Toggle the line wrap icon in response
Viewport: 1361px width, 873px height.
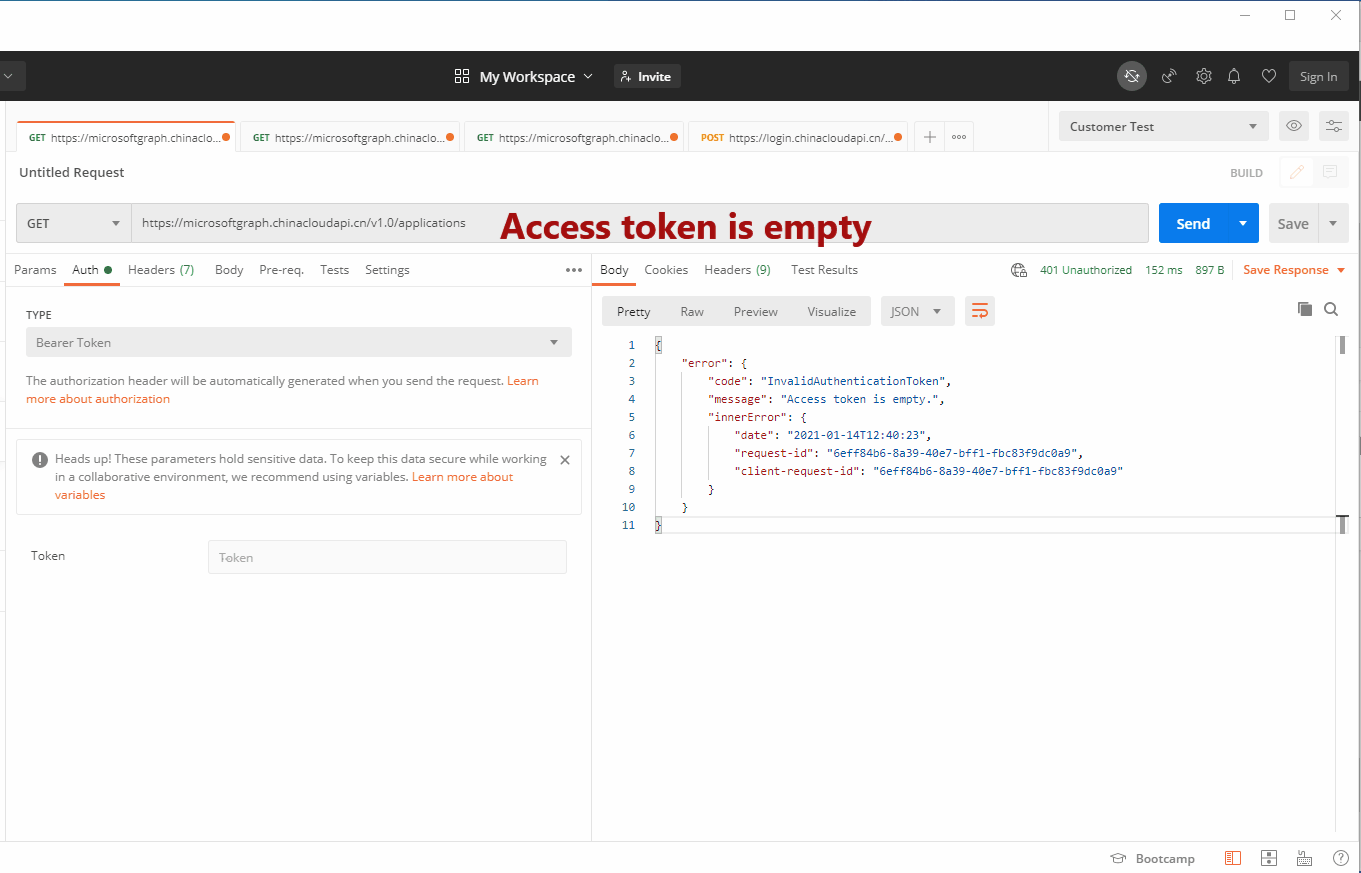click(x=979, y=311)
